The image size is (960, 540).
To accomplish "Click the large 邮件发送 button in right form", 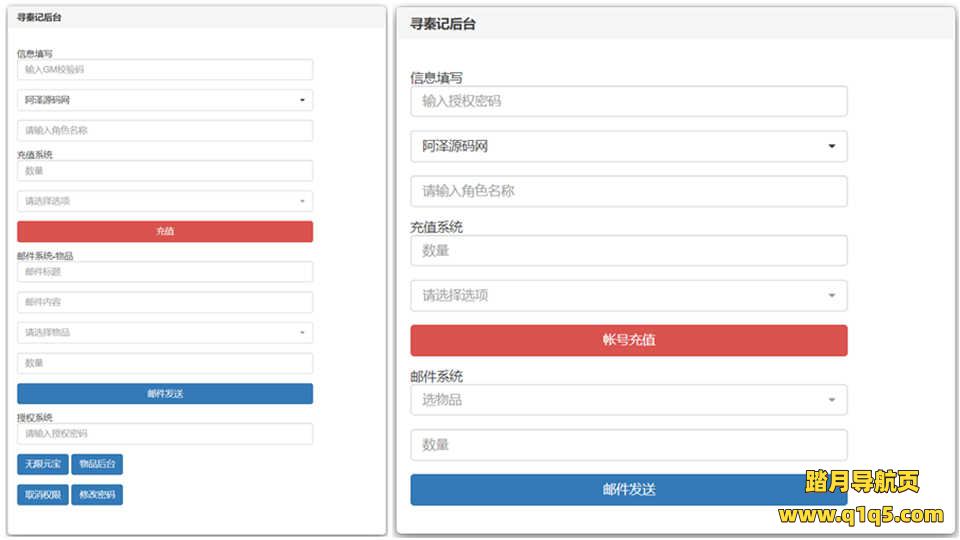I will [628, 489].
